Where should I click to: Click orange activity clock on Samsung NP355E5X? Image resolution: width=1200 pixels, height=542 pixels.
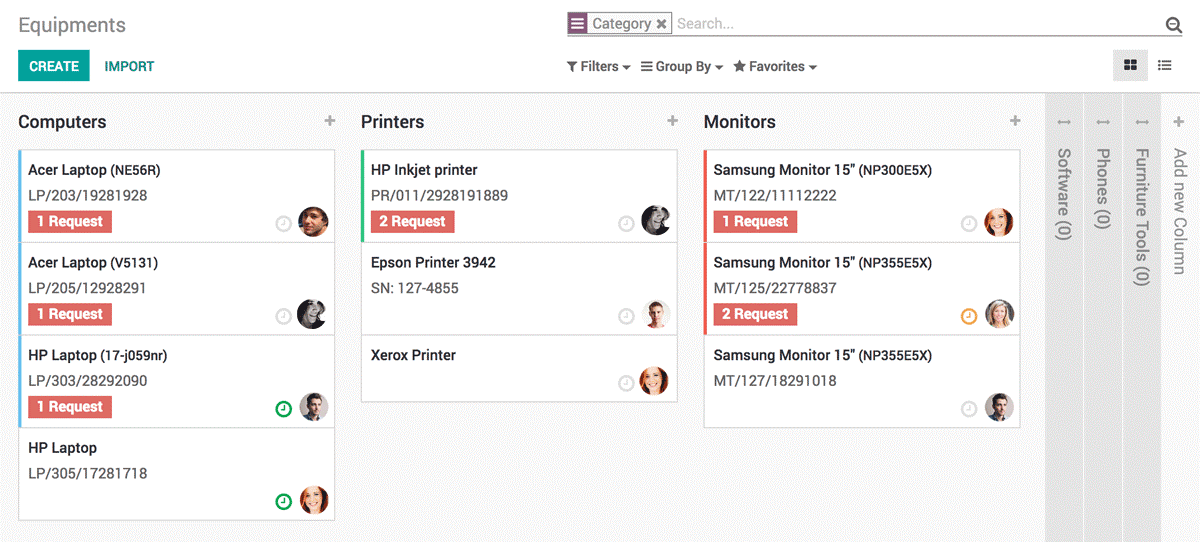coord(968,316)
